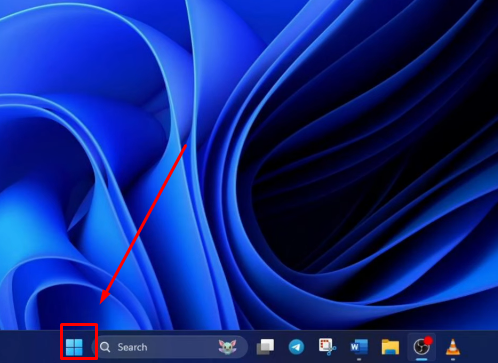Open File Explorer folder icon

(390, 347)
